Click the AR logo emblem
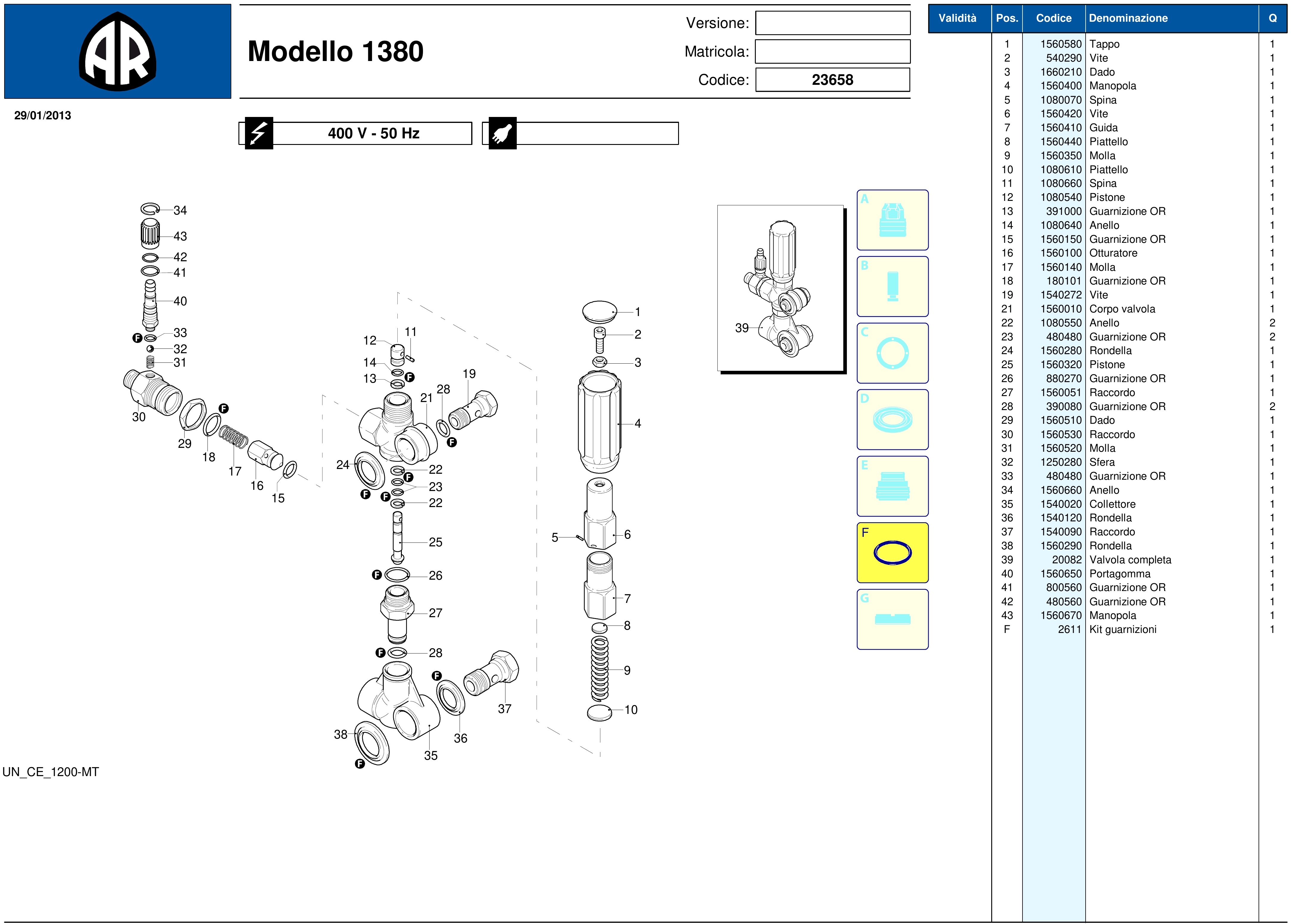Viewport: 1291px width, 924px height. pyautogui.click(x=117, y=51)
